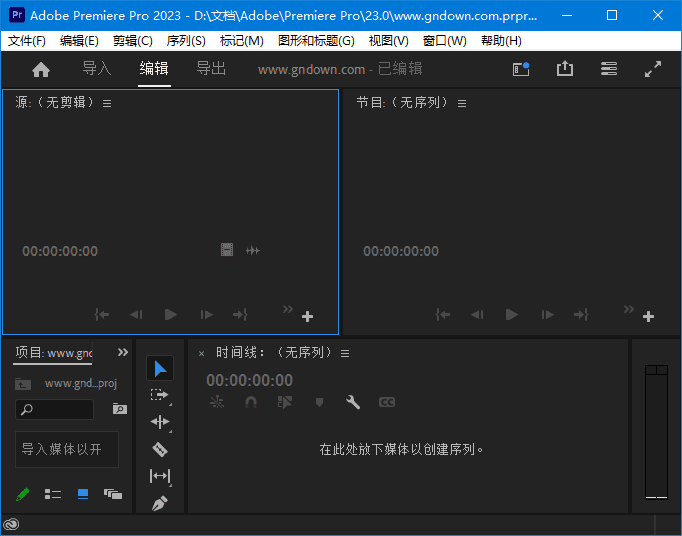This screenshot has height=536, width=682.
Task: Toggle Linked Selection in Timeline
Action: (285, 402)
